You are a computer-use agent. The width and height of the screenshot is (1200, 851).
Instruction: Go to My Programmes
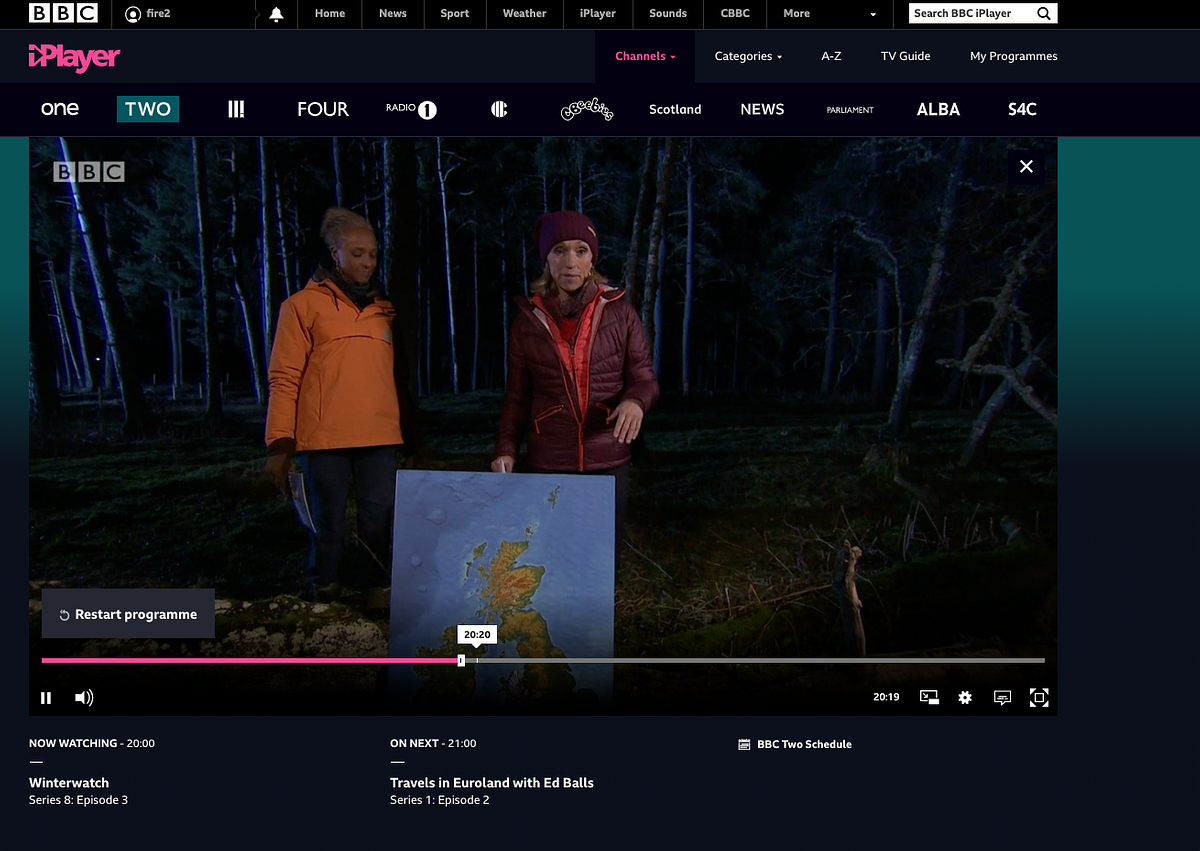click(1013, 57)
